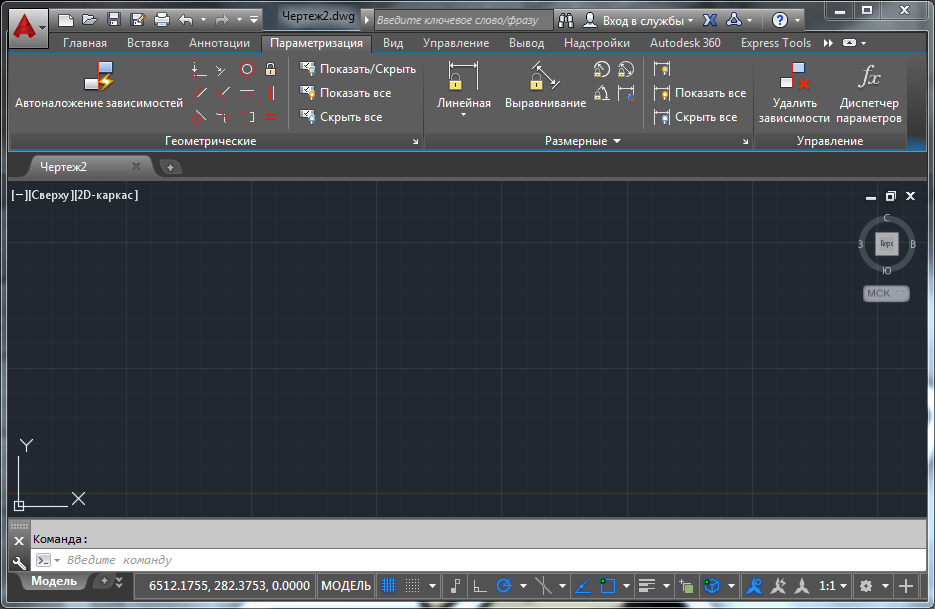Click the Выравнивание aligned dimensional constraint

coord(545,85)
